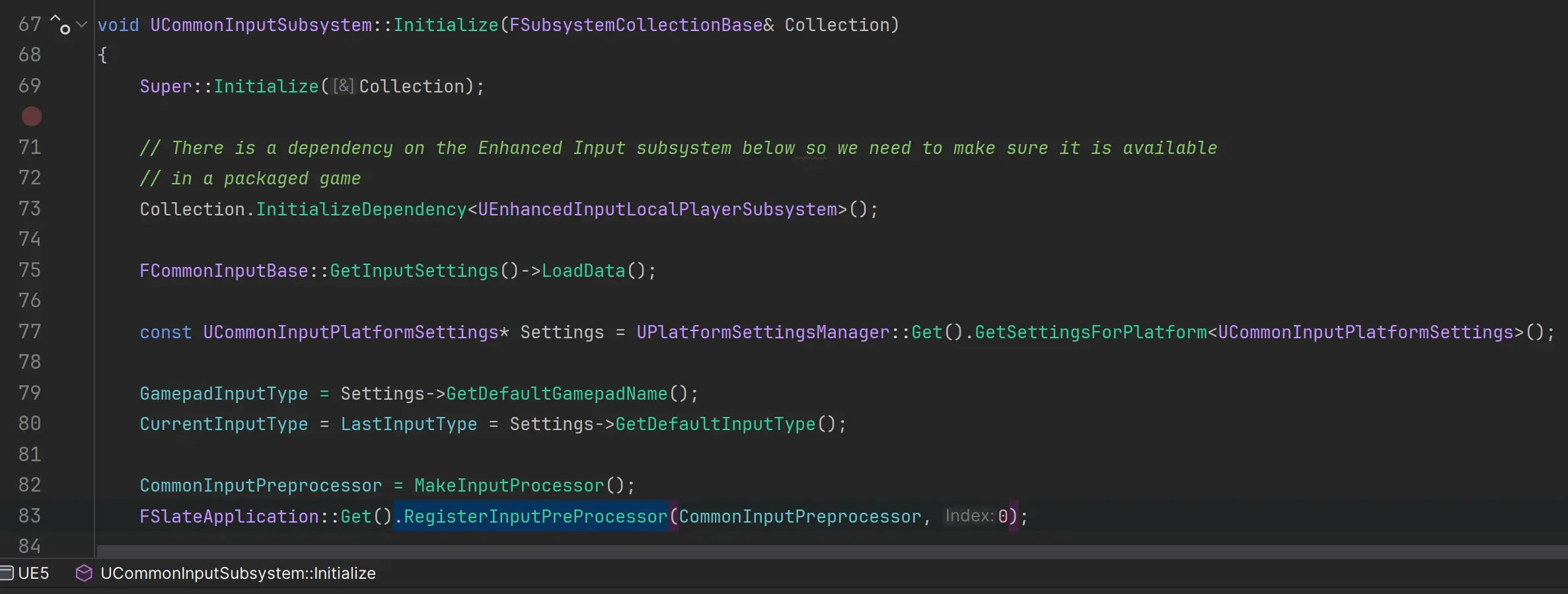The height and width of the screenshot is (594, 1568).
Task: Select the UCommonInputSubsystem::Initialize breadcrumb
Action: pos(237,573)
